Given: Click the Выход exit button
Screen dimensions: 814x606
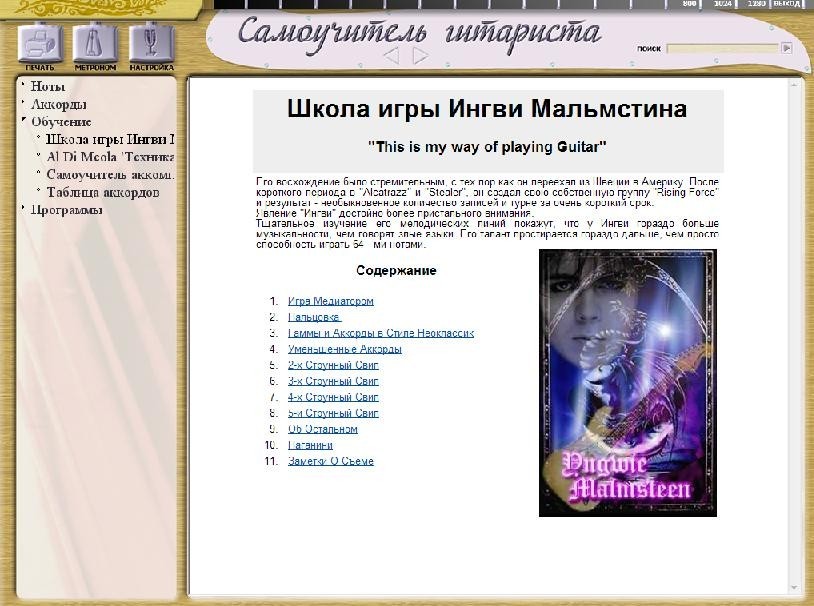Looking at the screenshot, I should (x=787, y=4).
